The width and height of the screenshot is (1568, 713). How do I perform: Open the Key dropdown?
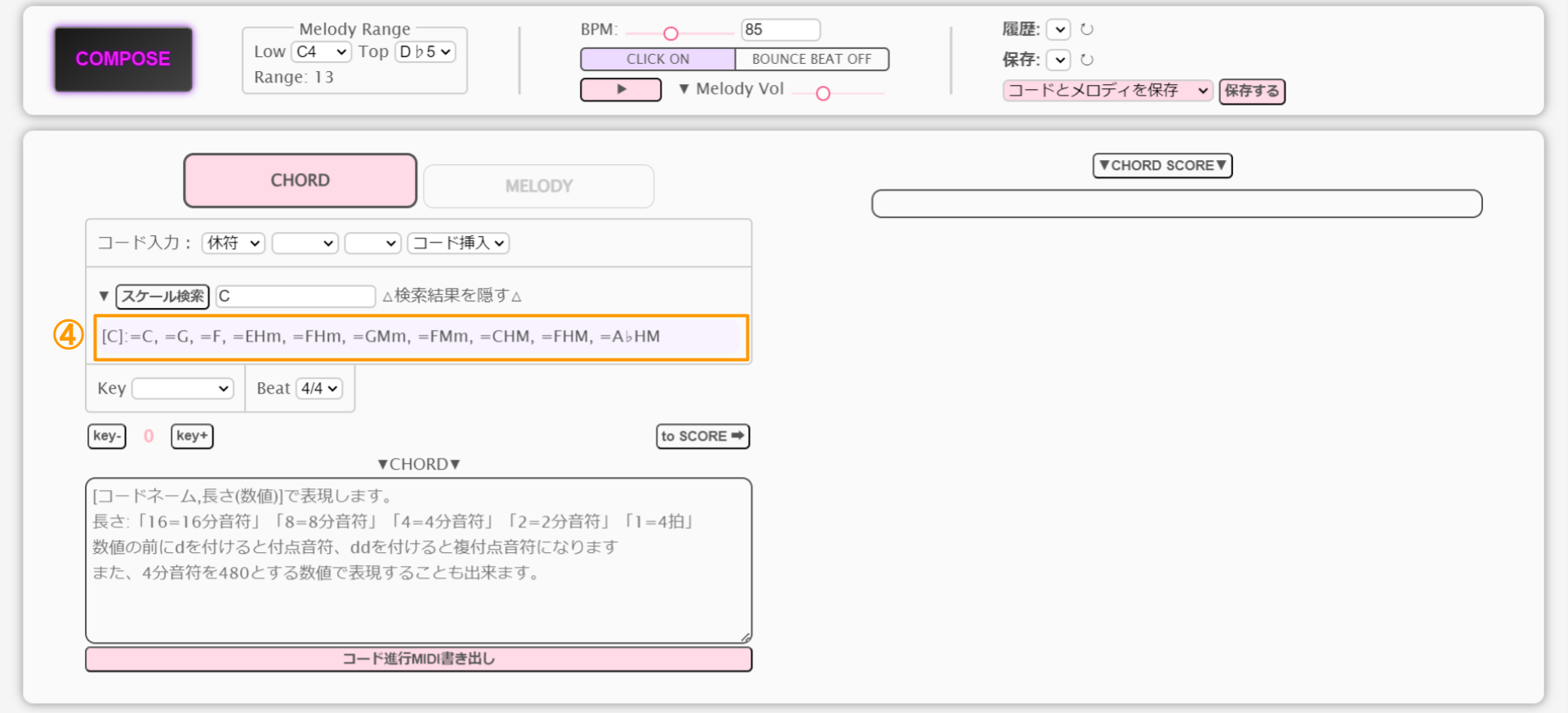[183, 389]
